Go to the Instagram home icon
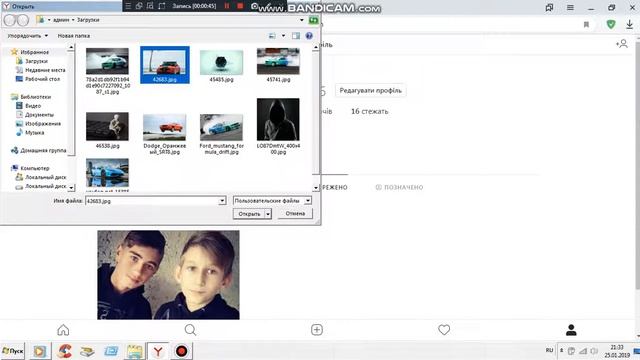The height and width of the screenshot is (360, 640). click(63, 330)
